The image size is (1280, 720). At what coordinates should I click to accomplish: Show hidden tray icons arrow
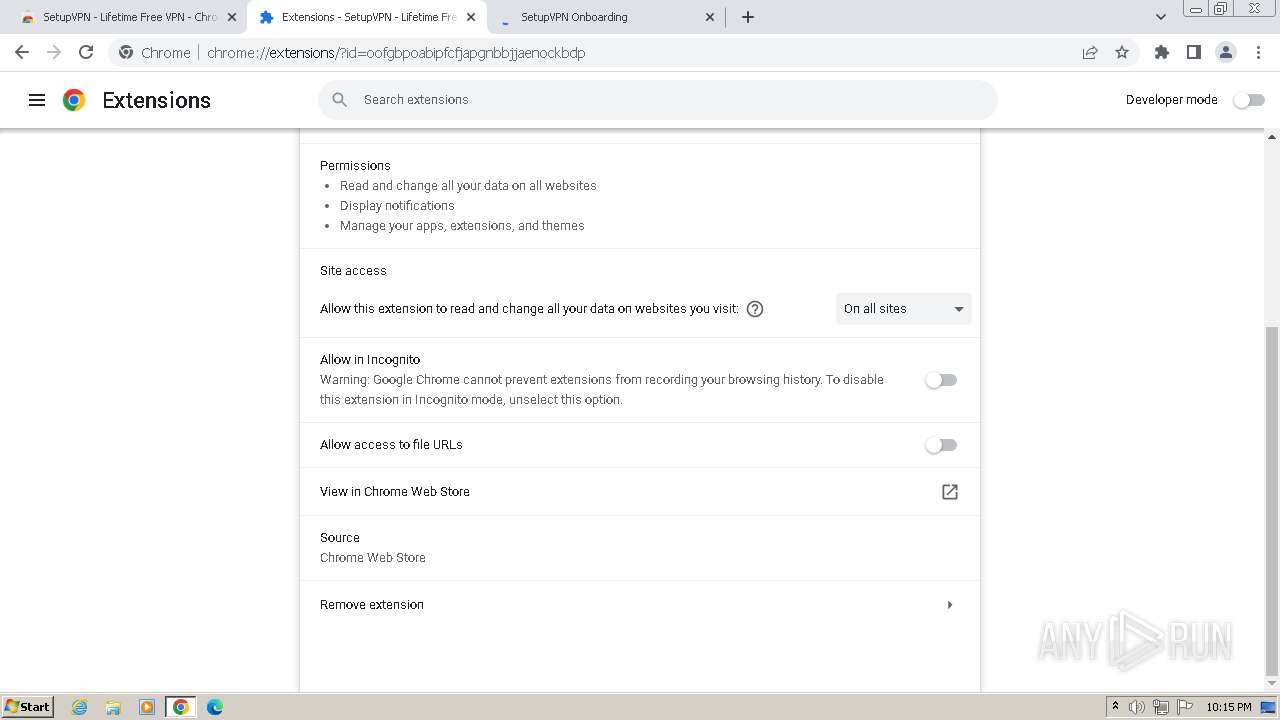tap(1115, 707)
